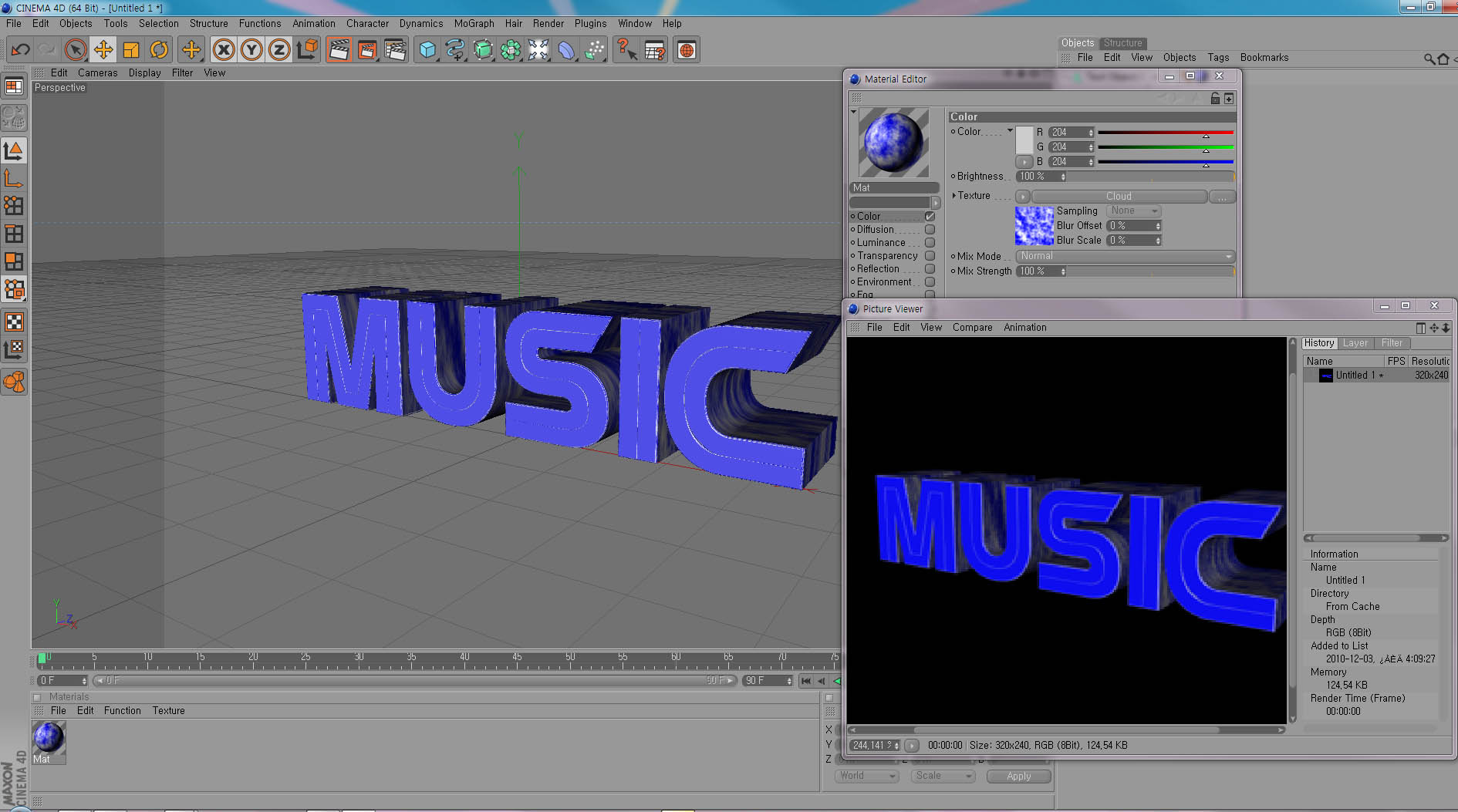Viewport: 1458px width, 812px height.
Task: Open the viewport Cameras menu
Action: [x=98, y=72]
